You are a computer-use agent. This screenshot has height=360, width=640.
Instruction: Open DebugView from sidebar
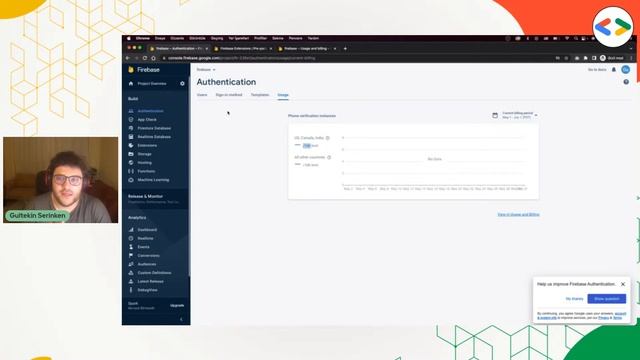coord(147,290)
